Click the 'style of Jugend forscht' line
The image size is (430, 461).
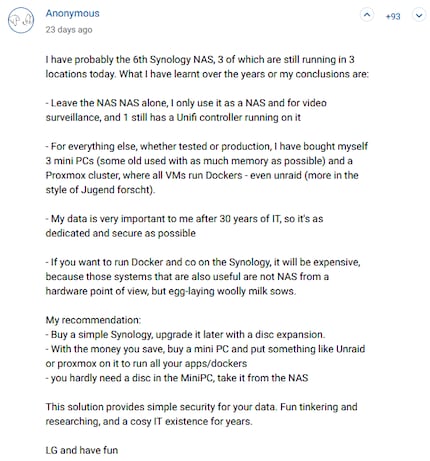pos(100,190)
